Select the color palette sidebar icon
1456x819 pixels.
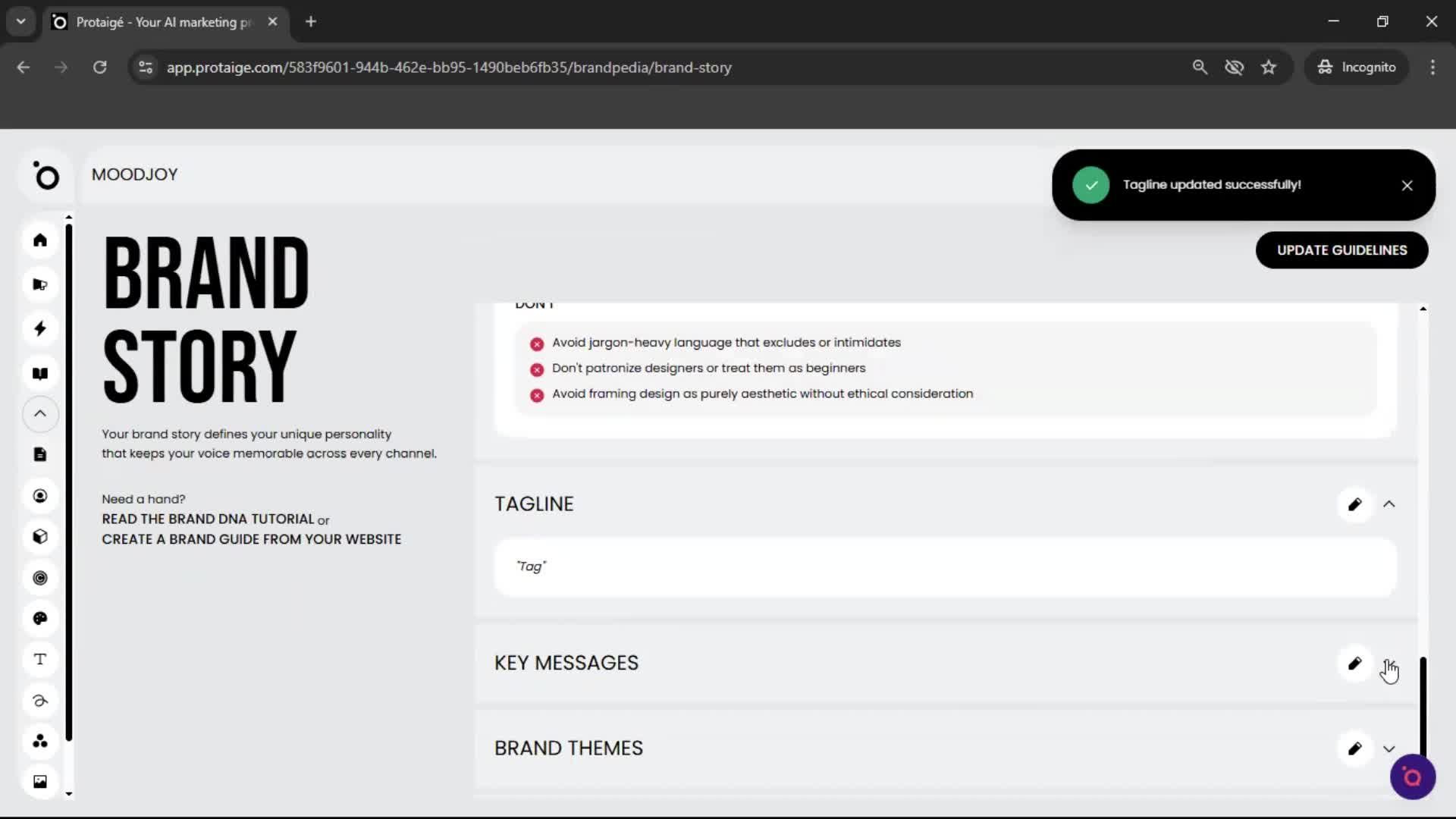click(x=39, y=618)
